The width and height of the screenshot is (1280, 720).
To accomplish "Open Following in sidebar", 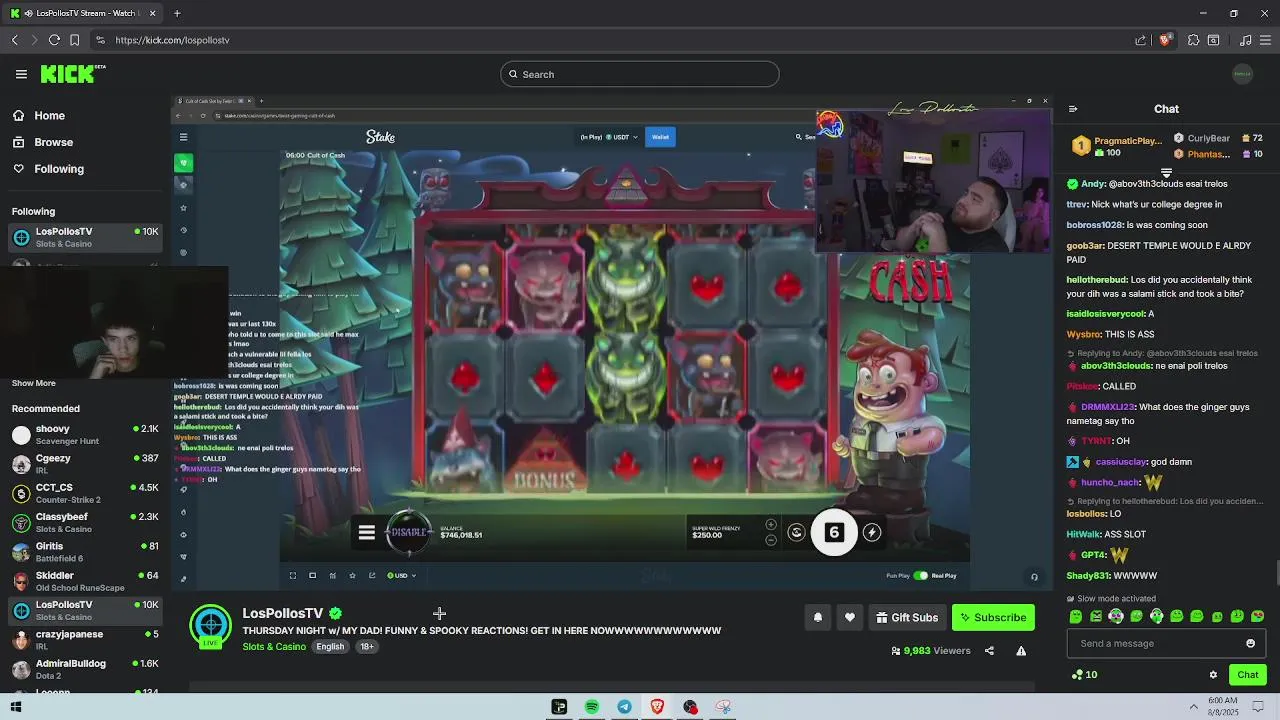I will 47,169.
